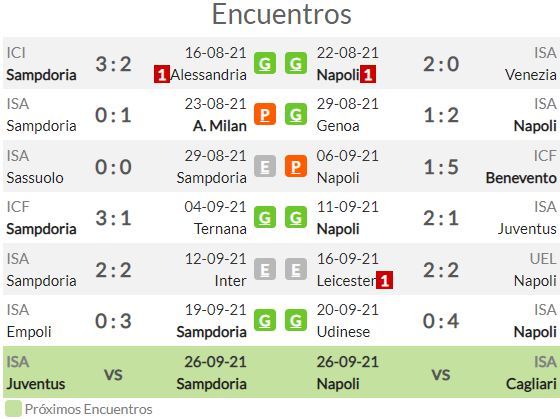Open the 1:5 Napoli vs Benevento score
560x419 pixels.
[441, 167]
